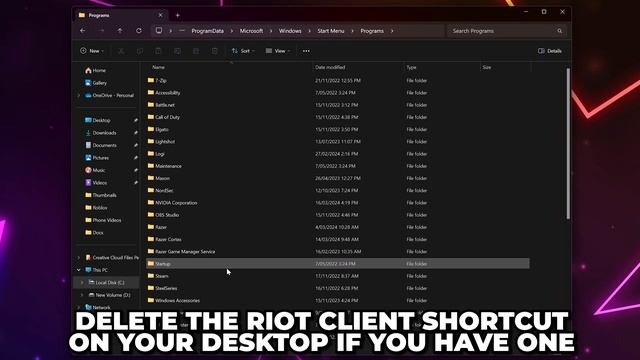This screenshot has width=640, height=360.
Task: Click the Up one level arrow
Action: click(120, 31)
